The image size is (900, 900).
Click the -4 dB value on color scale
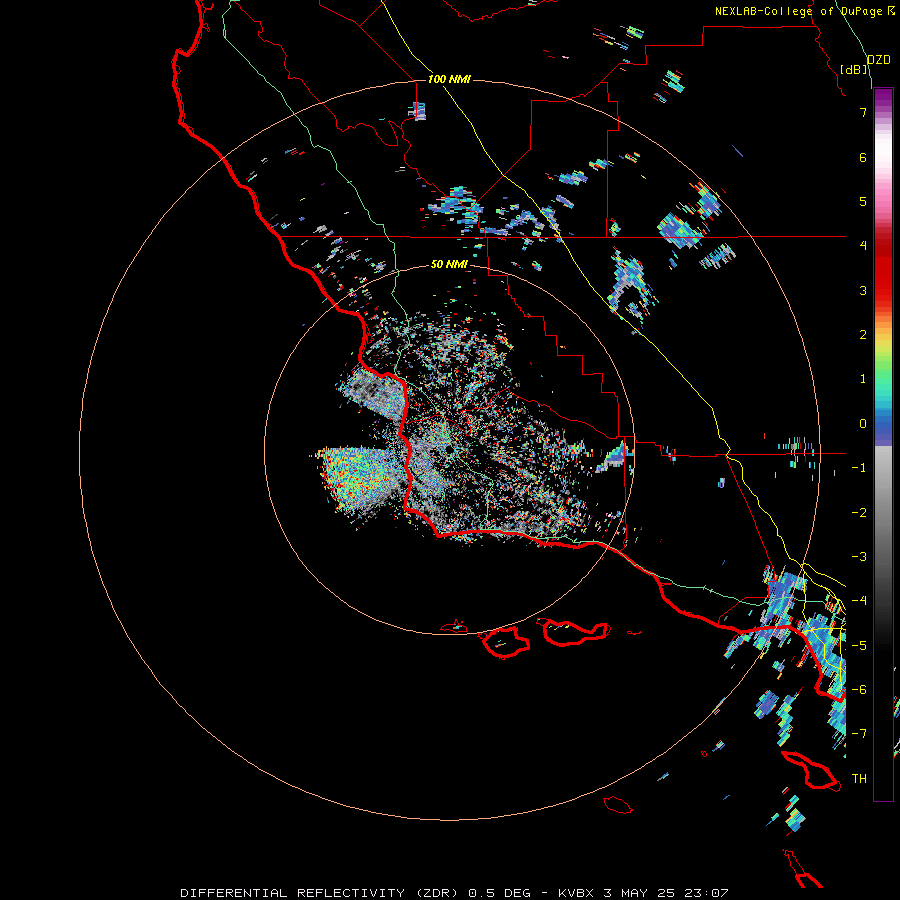[859, 601]
